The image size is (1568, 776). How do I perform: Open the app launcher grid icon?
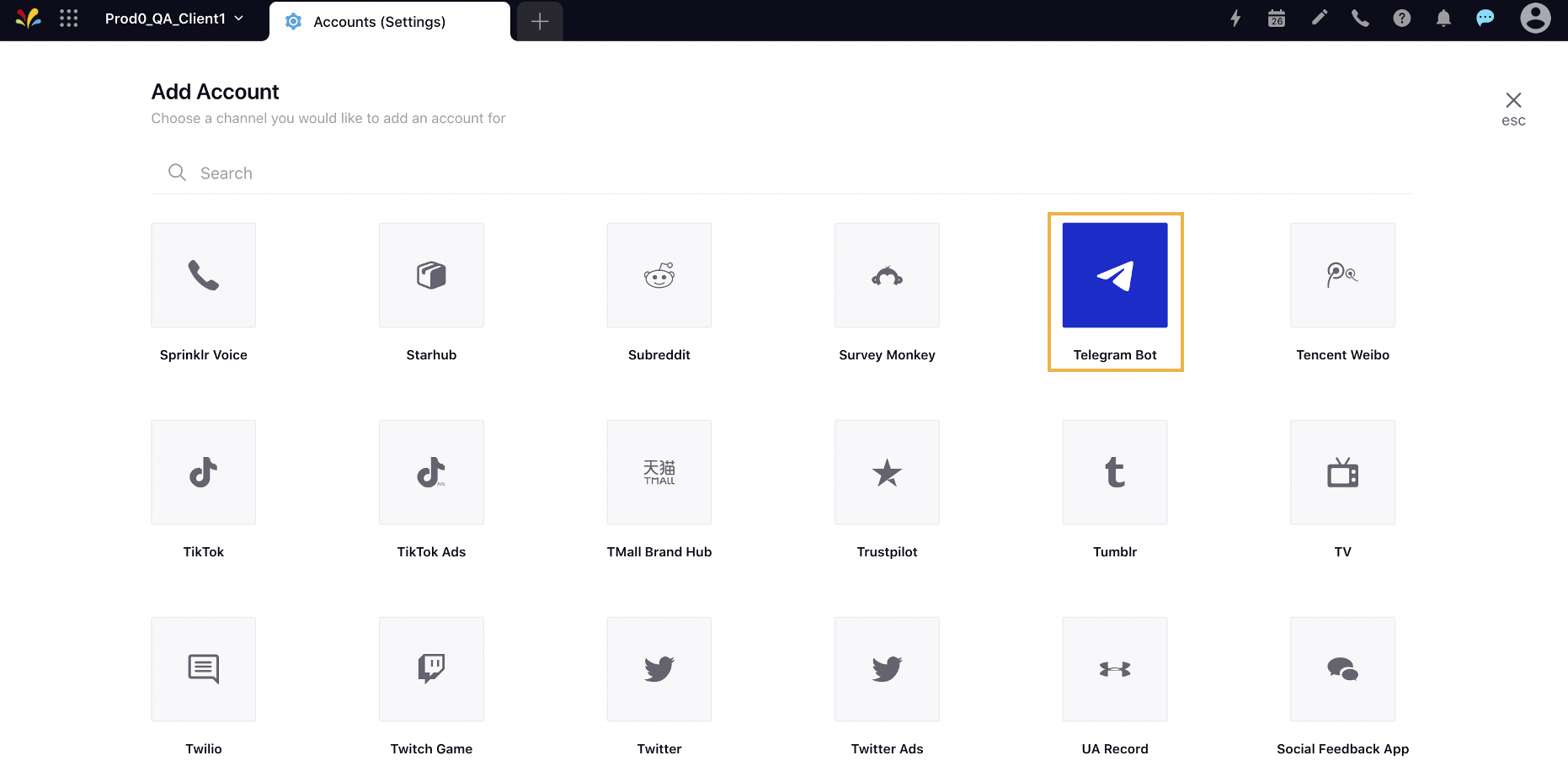pos(69,19)
